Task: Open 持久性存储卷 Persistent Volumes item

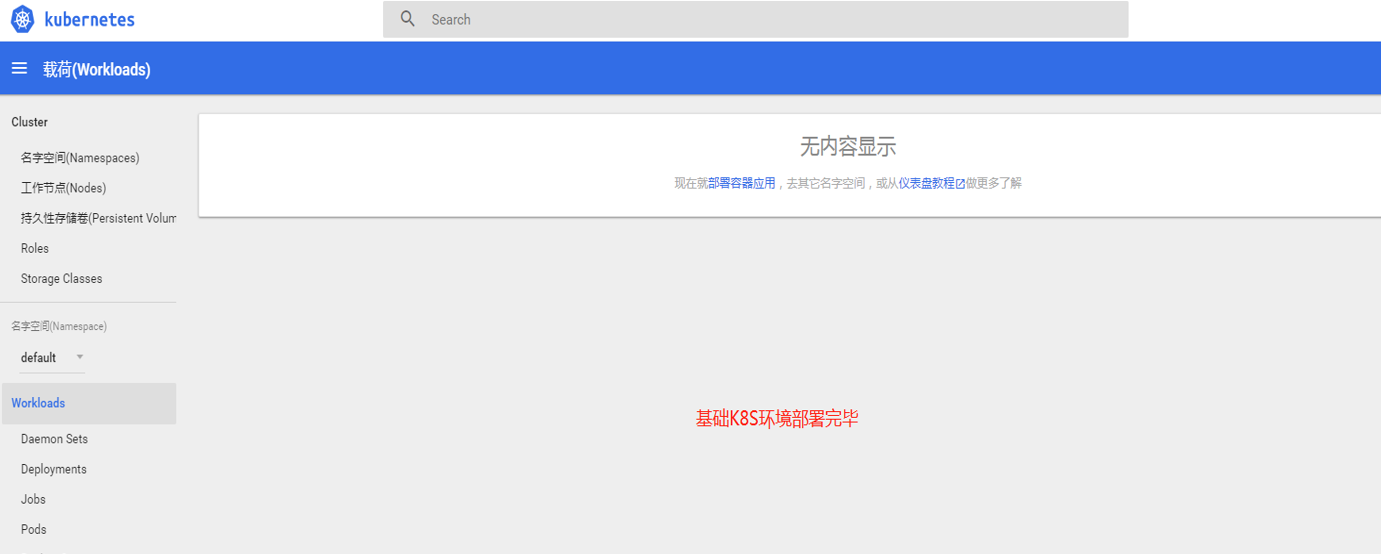Action: click(x=98, y=218)
